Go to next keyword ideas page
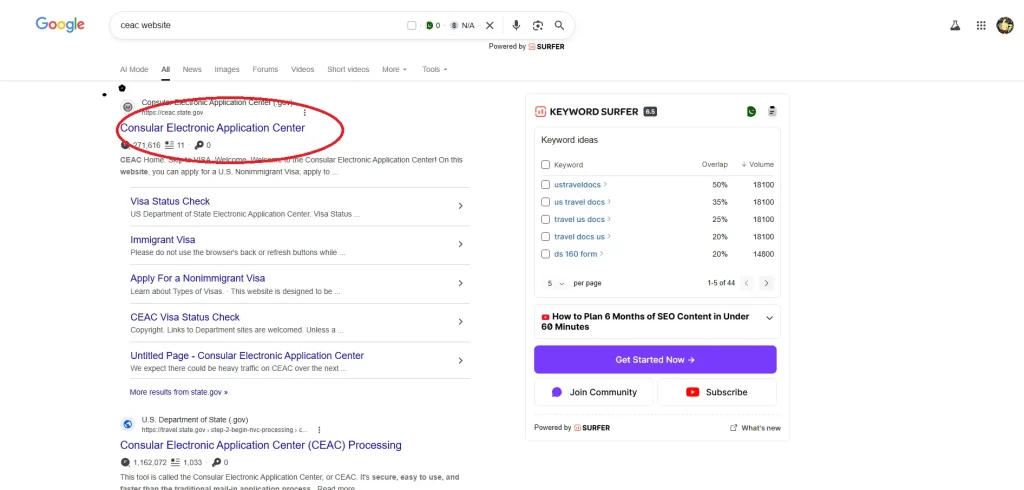 (767, 284)
